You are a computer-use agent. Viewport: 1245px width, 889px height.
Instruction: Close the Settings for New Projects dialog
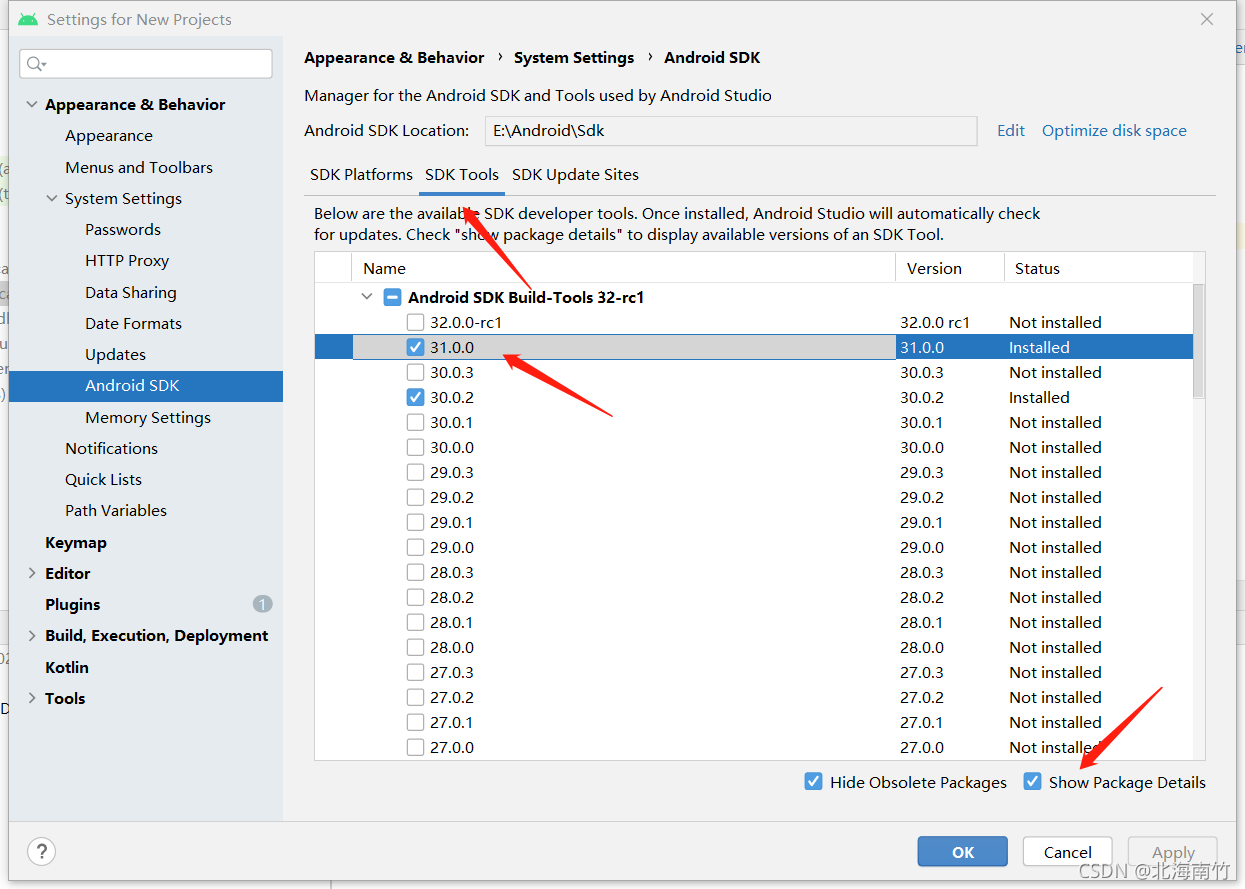click(x=1207, y=19)
